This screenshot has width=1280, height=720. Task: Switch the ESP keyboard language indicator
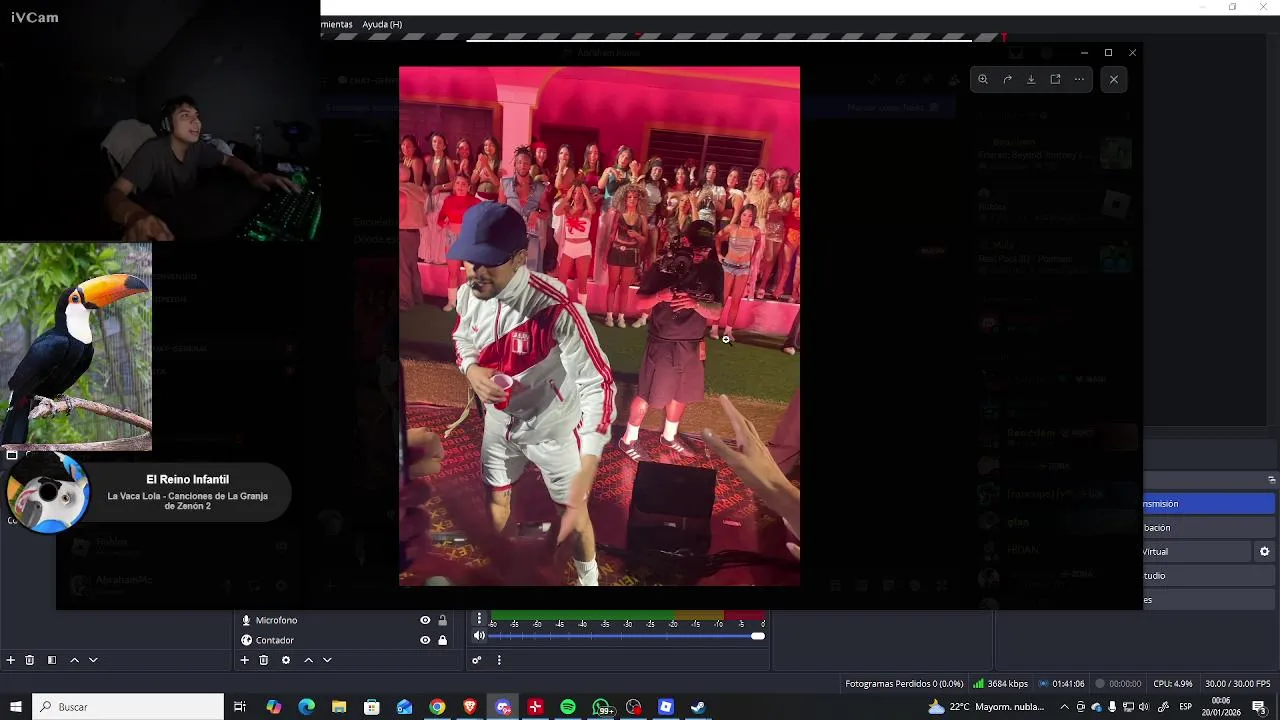1185,707
